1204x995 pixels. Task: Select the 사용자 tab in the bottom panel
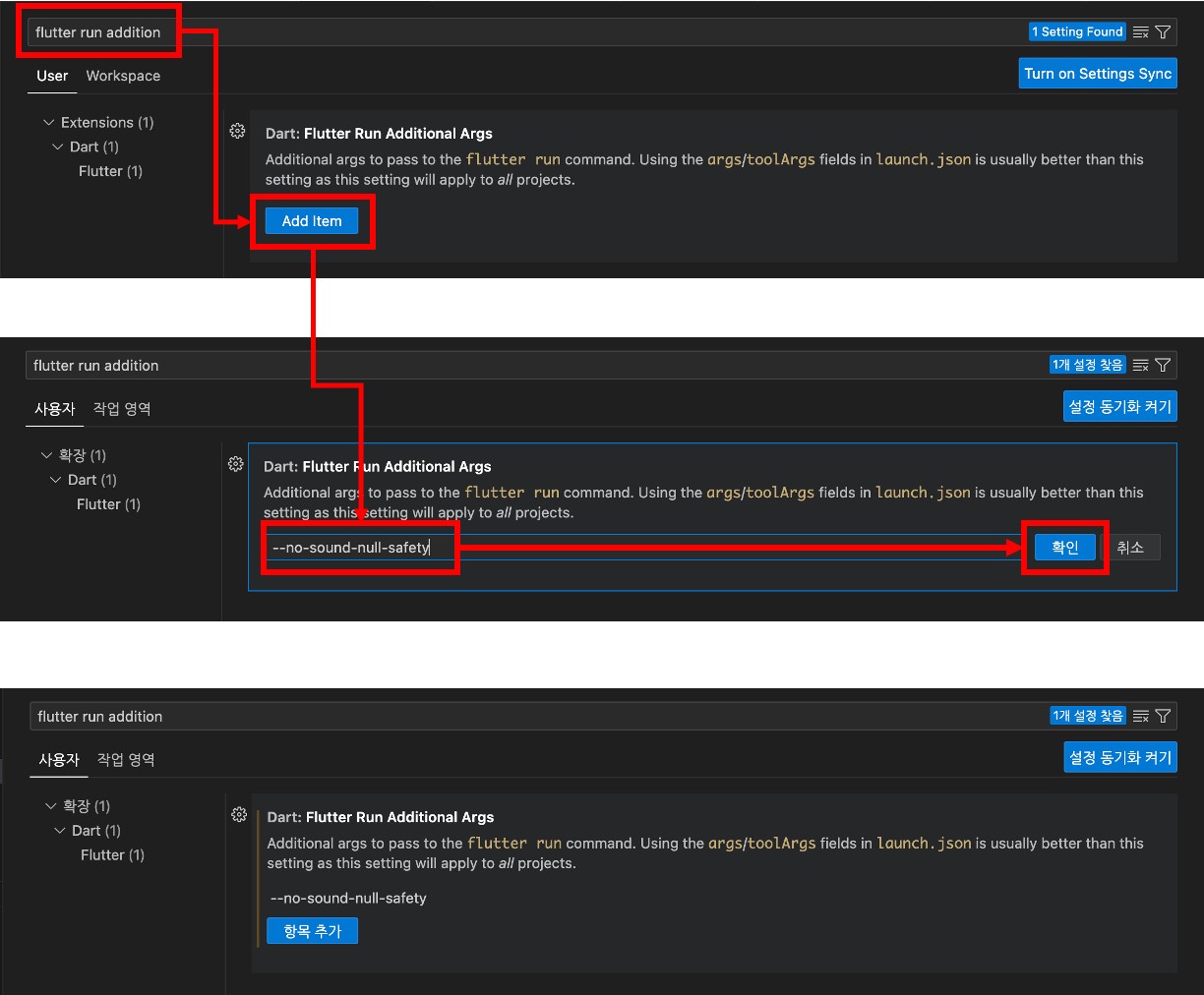58,760
